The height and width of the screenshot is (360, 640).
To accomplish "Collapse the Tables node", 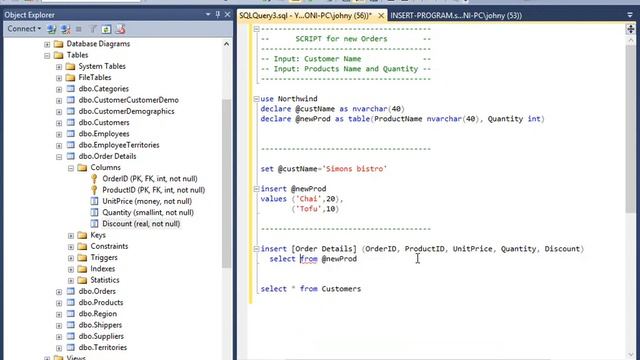I will click(x=47, y=55).
